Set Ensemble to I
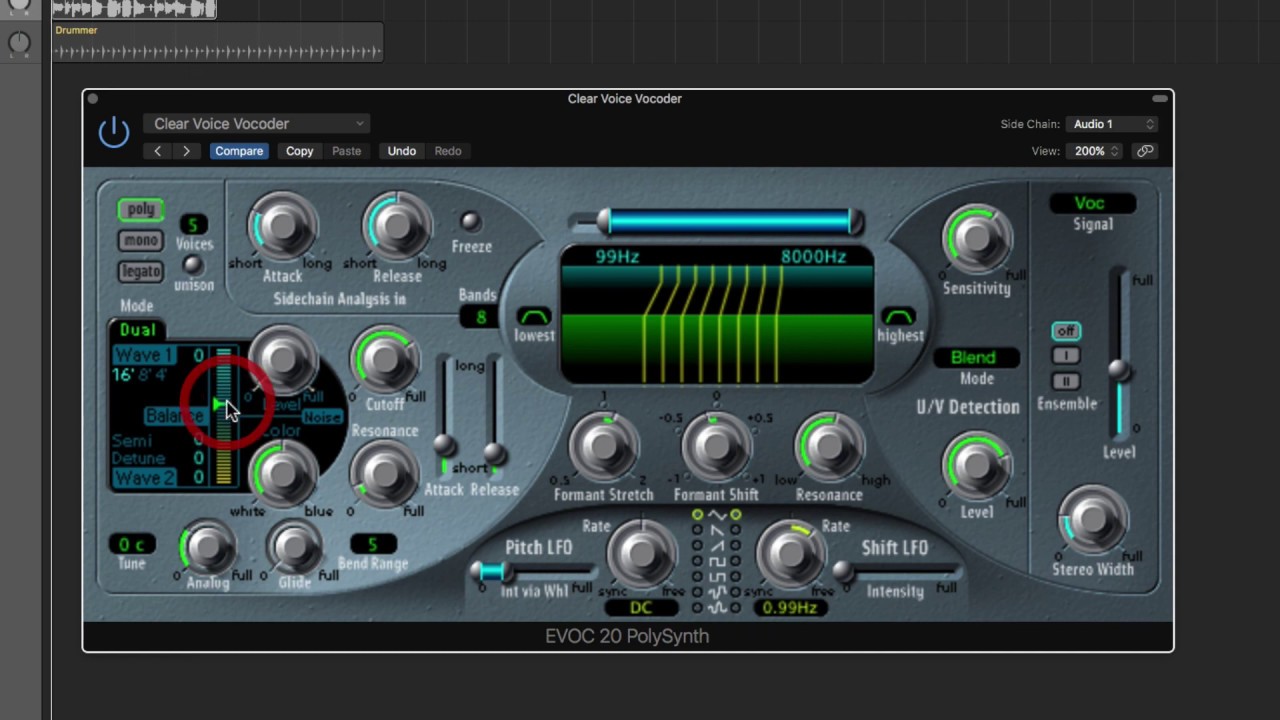The image size is (1280, 720). 1066,356
